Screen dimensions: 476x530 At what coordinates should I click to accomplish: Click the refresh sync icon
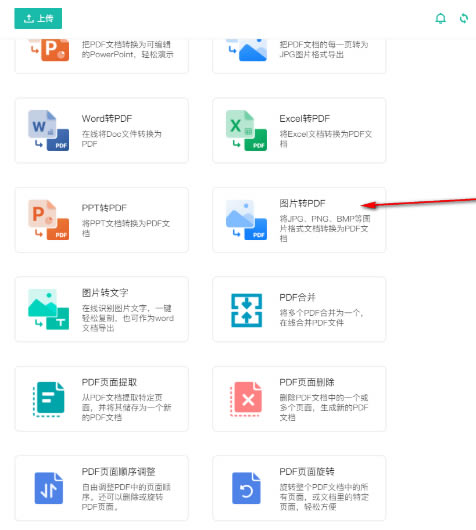pos(464,18)
